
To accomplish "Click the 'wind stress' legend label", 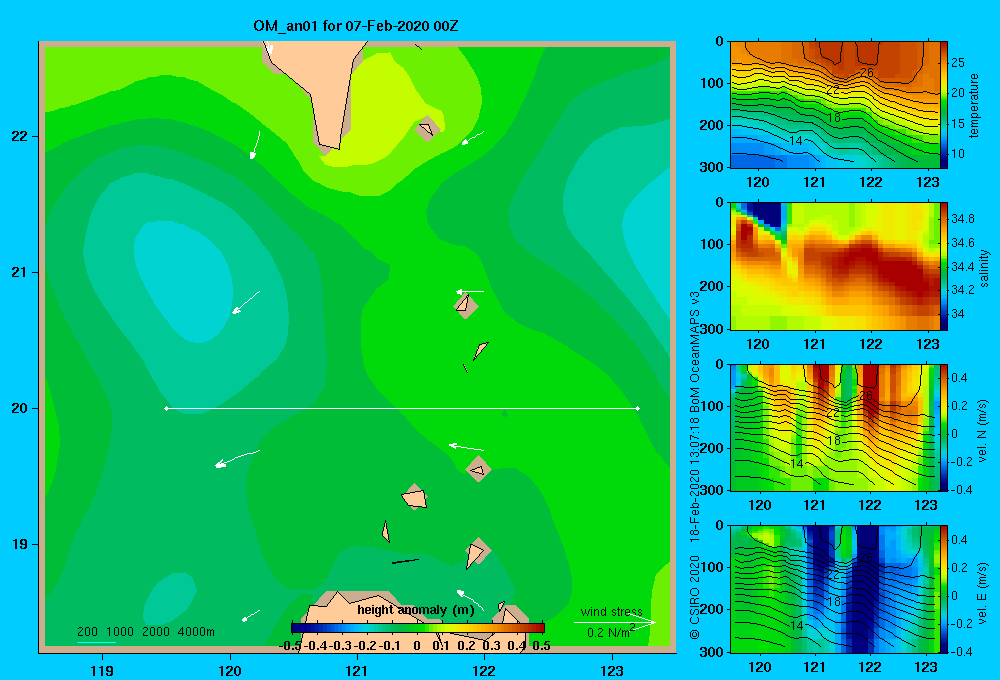I will pos(611,611).
